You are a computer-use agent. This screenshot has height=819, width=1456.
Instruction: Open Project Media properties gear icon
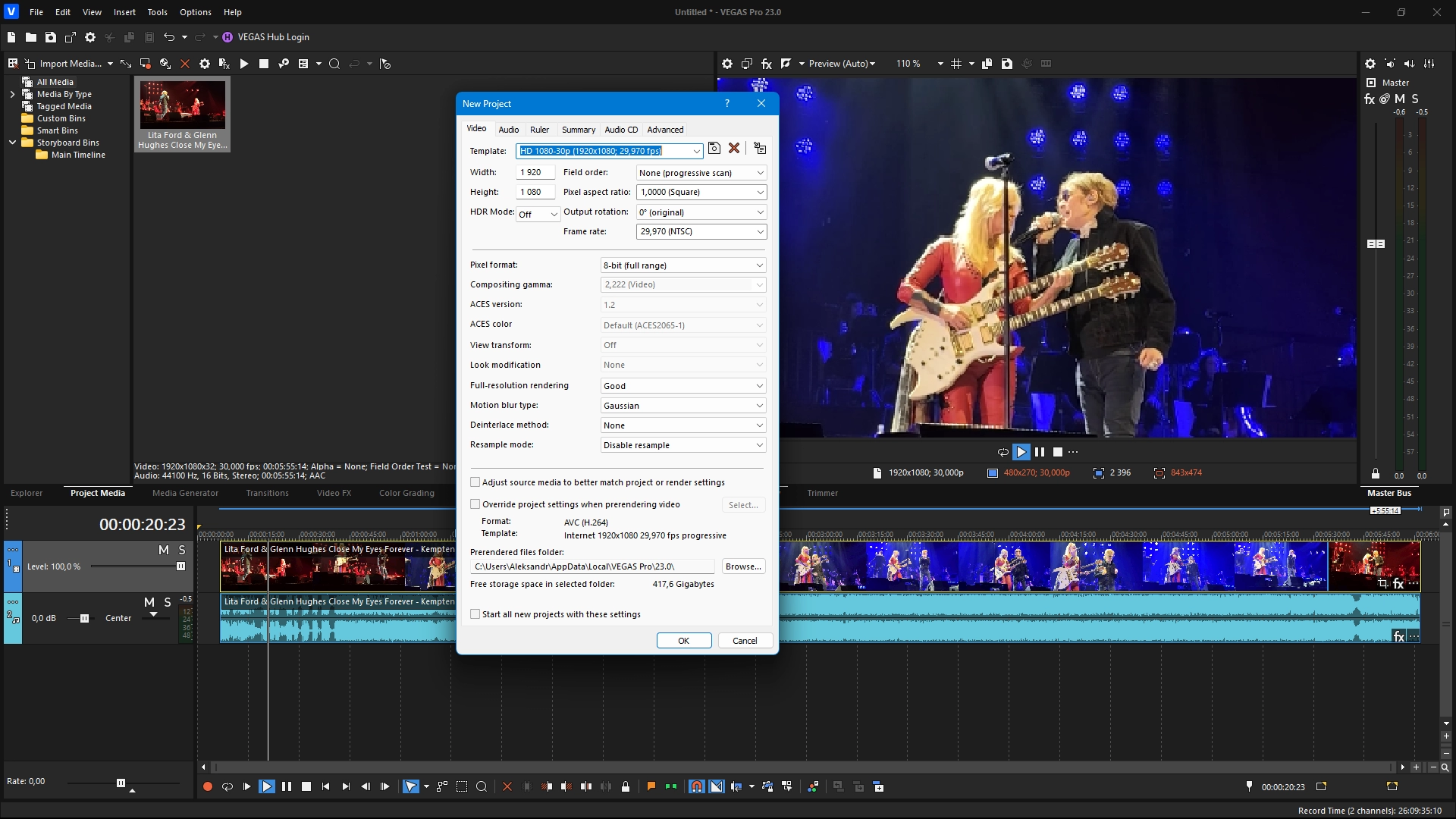(204, 64)
